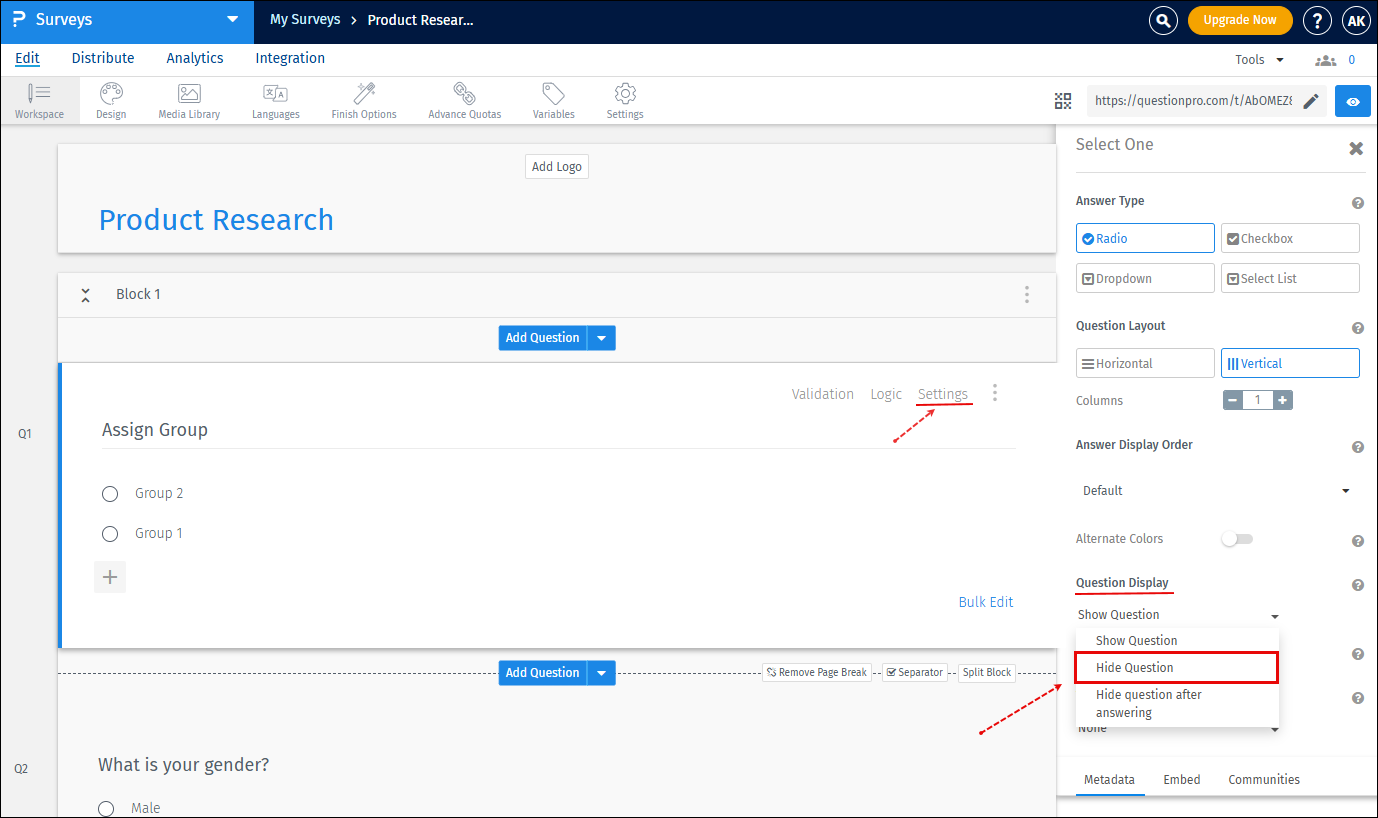The height and width of the screenshot is (818, 1378).
Task: Edit survey URL with pencil icon
Action: [1311, 101]
